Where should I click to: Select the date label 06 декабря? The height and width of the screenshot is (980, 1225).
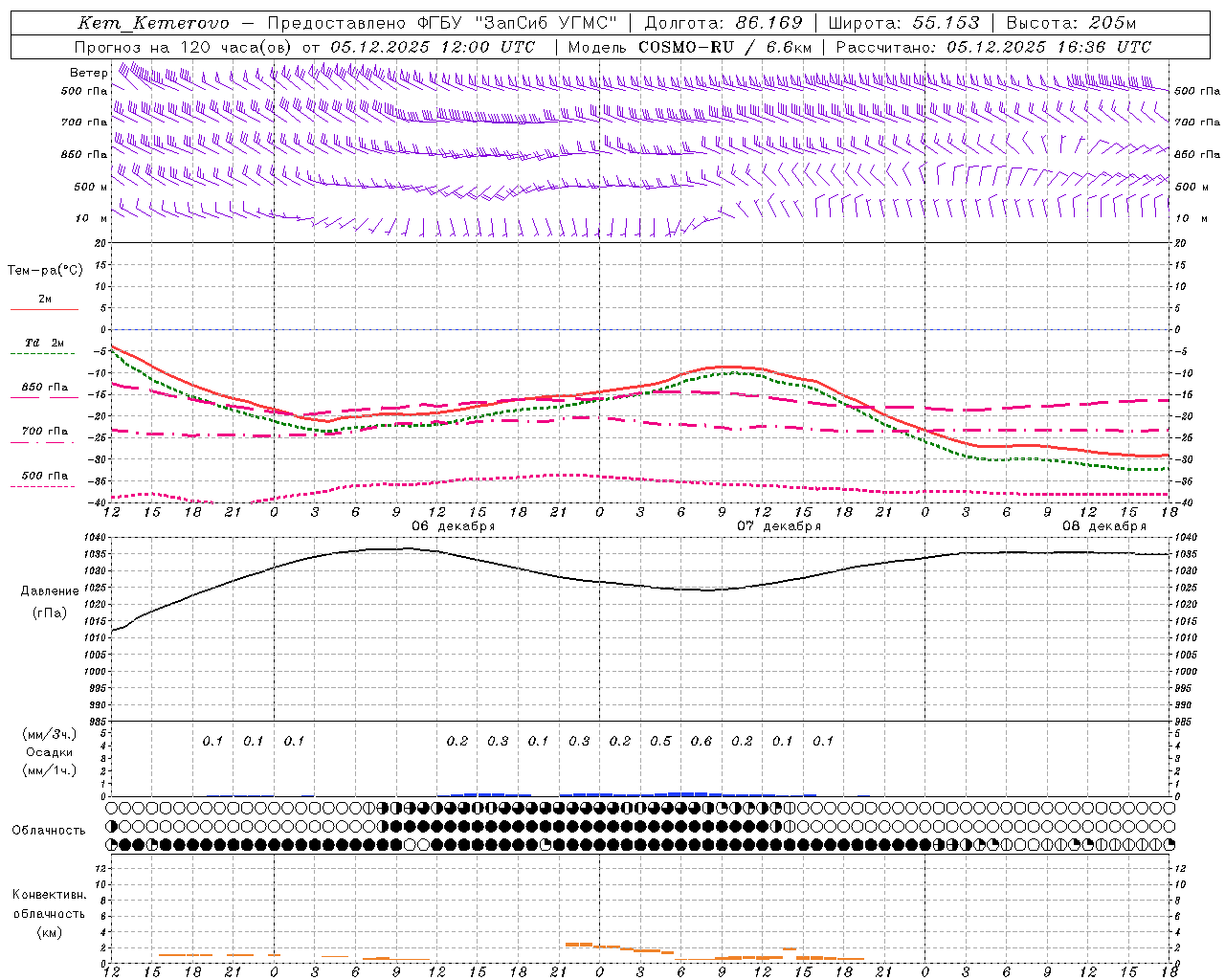coord(454,526)
